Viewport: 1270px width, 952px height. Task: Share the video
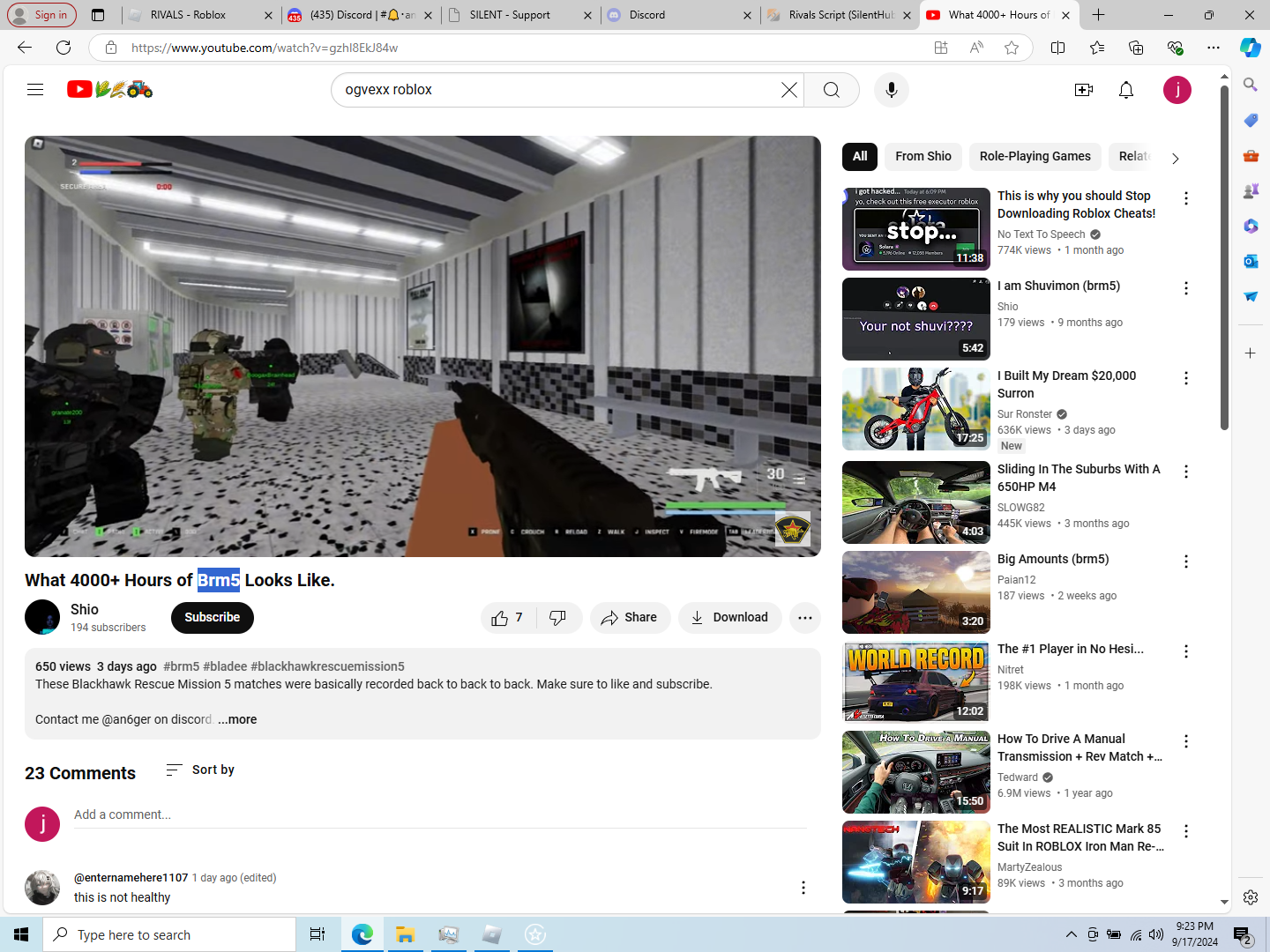(630, 618)
